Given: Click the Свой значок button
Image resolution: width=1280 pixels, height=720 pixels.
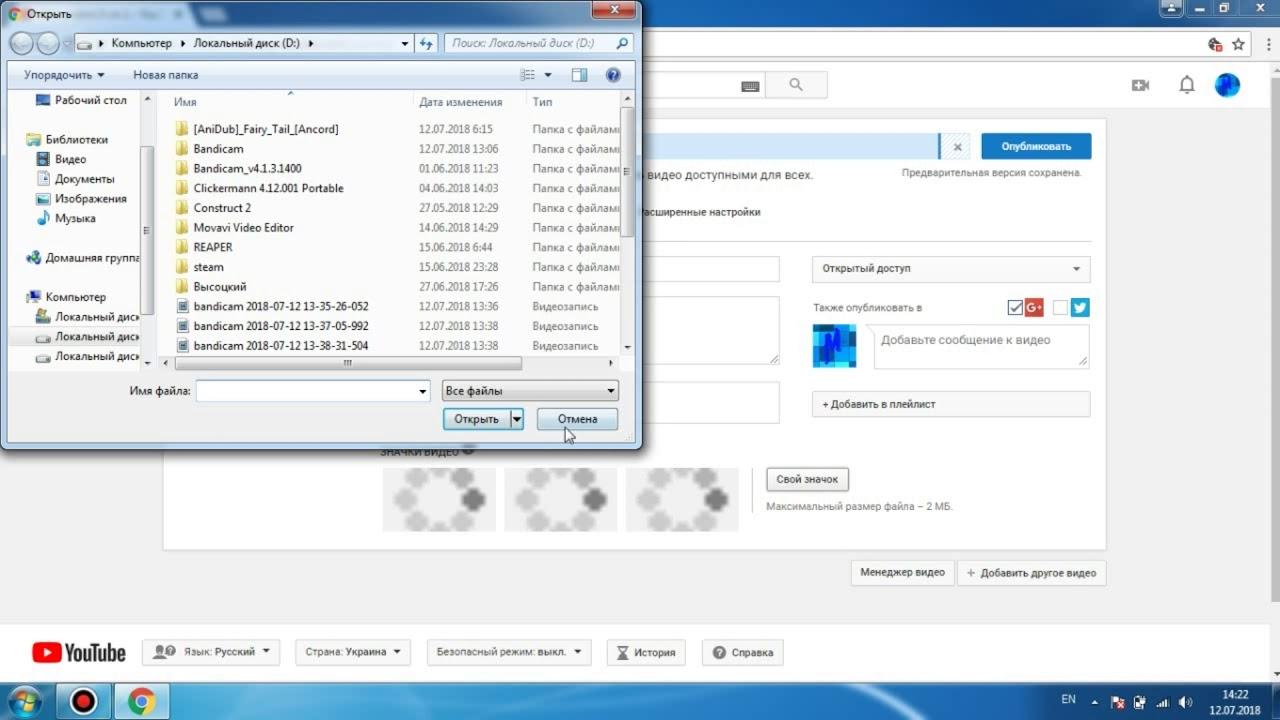Looking at the screenshot, I should 807,479.
